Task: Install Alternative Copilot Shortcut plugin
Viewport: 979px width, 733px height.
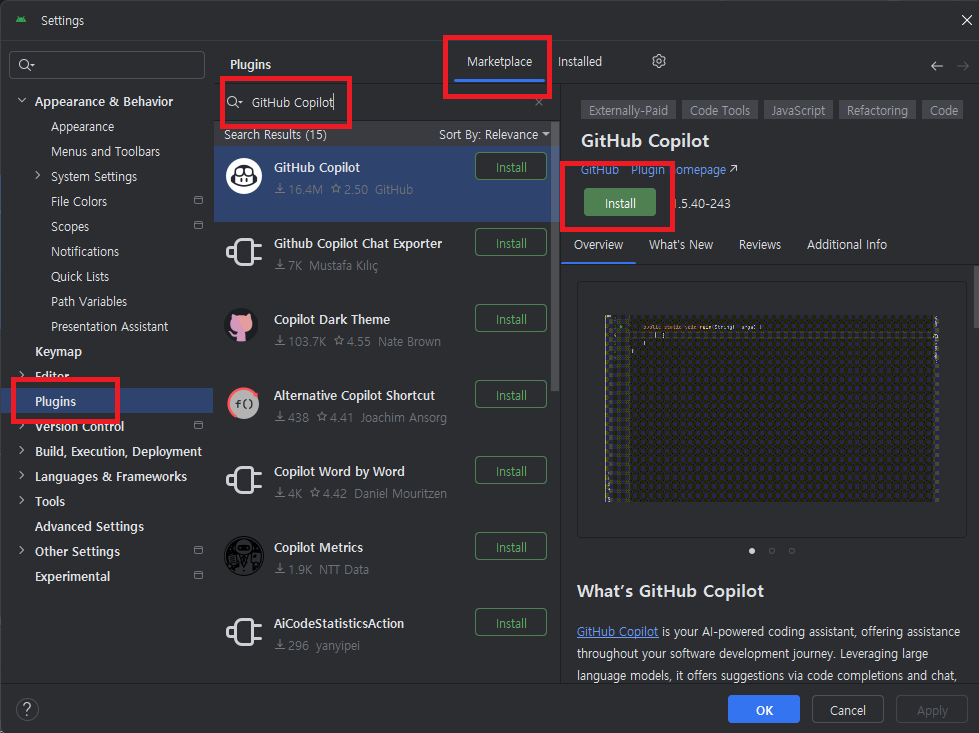Action: pyautogui.click(x=511, y=395)
